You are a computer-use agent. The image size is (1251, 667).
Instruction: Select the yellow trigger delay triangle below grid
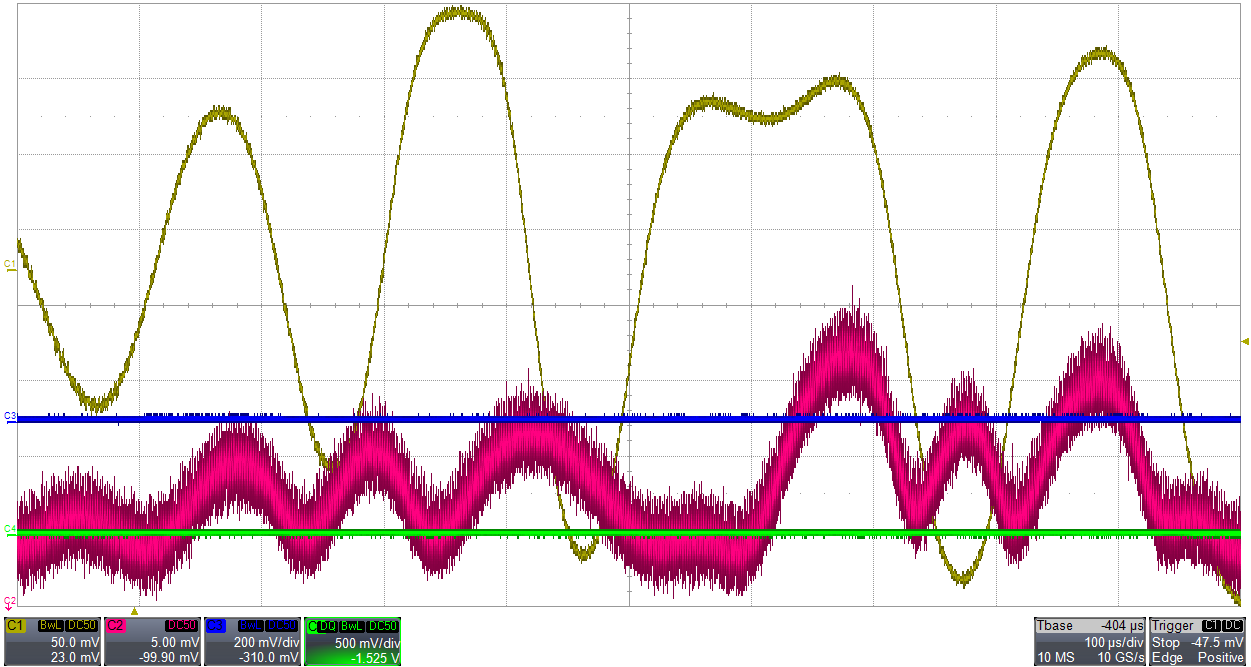(134, 611)
